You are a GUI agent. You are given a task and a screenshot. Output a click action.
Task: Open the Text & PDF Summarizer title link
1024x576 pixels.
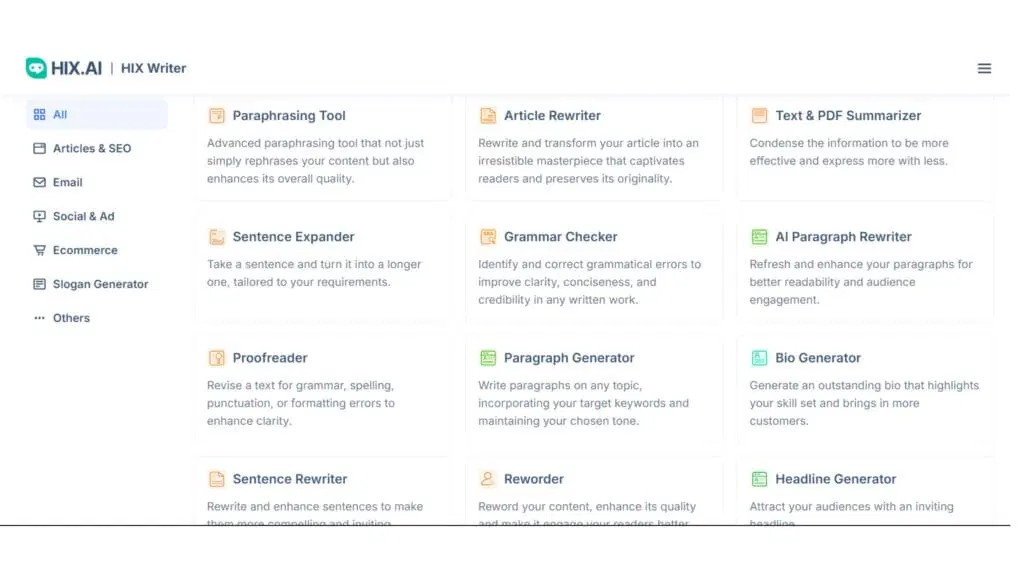pos(848,116)
